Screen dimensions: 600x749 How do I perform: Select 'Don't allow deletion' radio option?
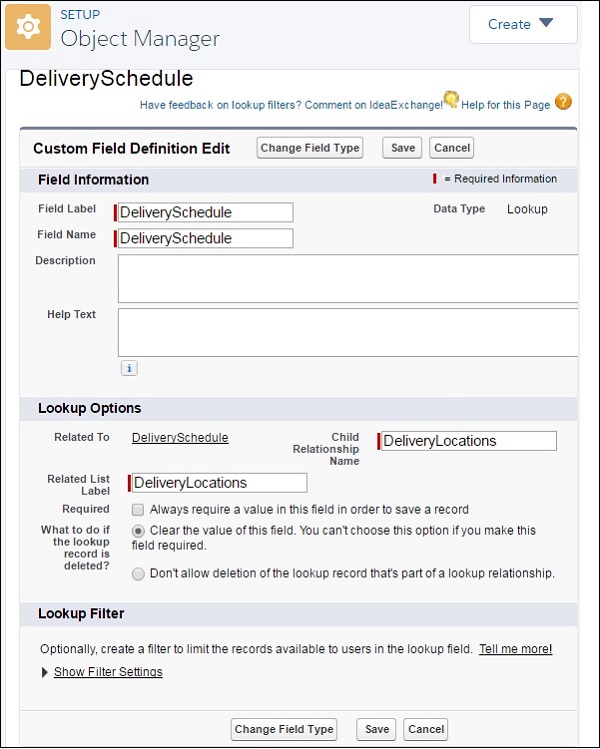[x=138, y=574]
